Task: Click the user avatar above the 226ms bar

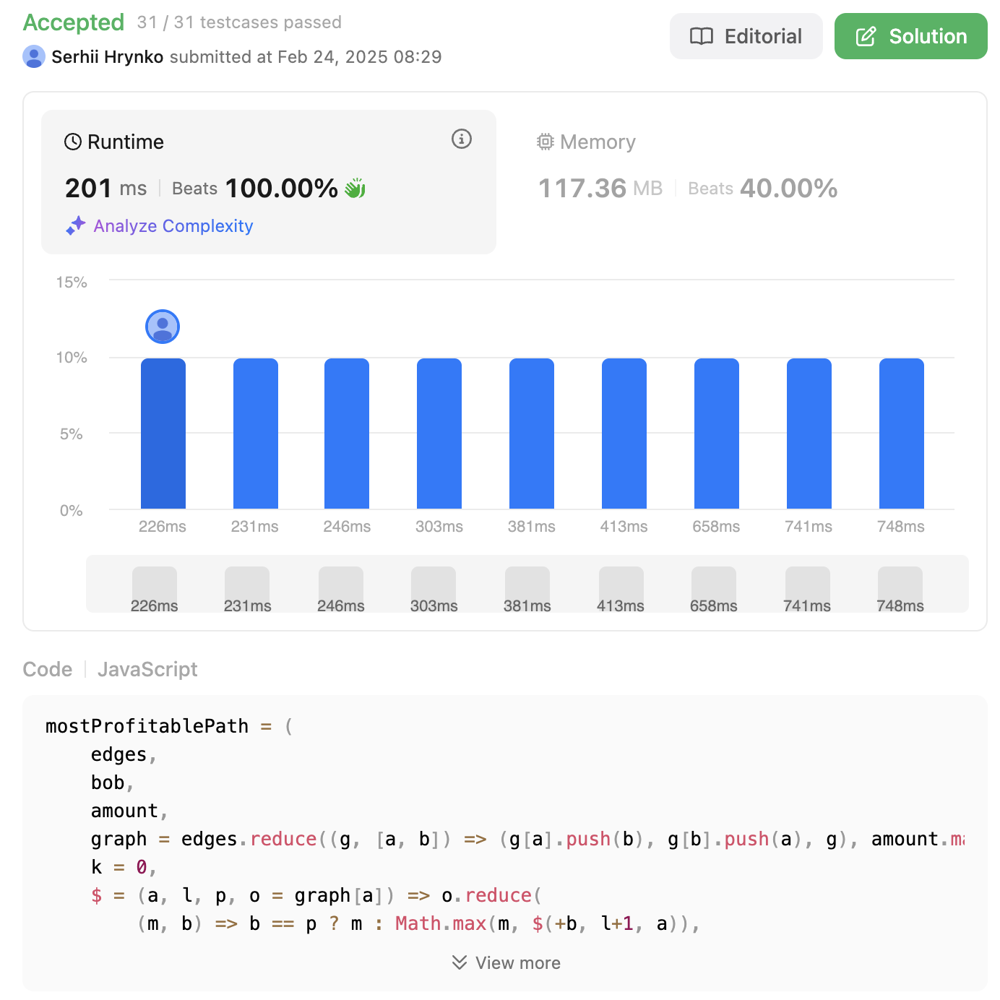Action: pyautogui.click(x=162, y=326)
